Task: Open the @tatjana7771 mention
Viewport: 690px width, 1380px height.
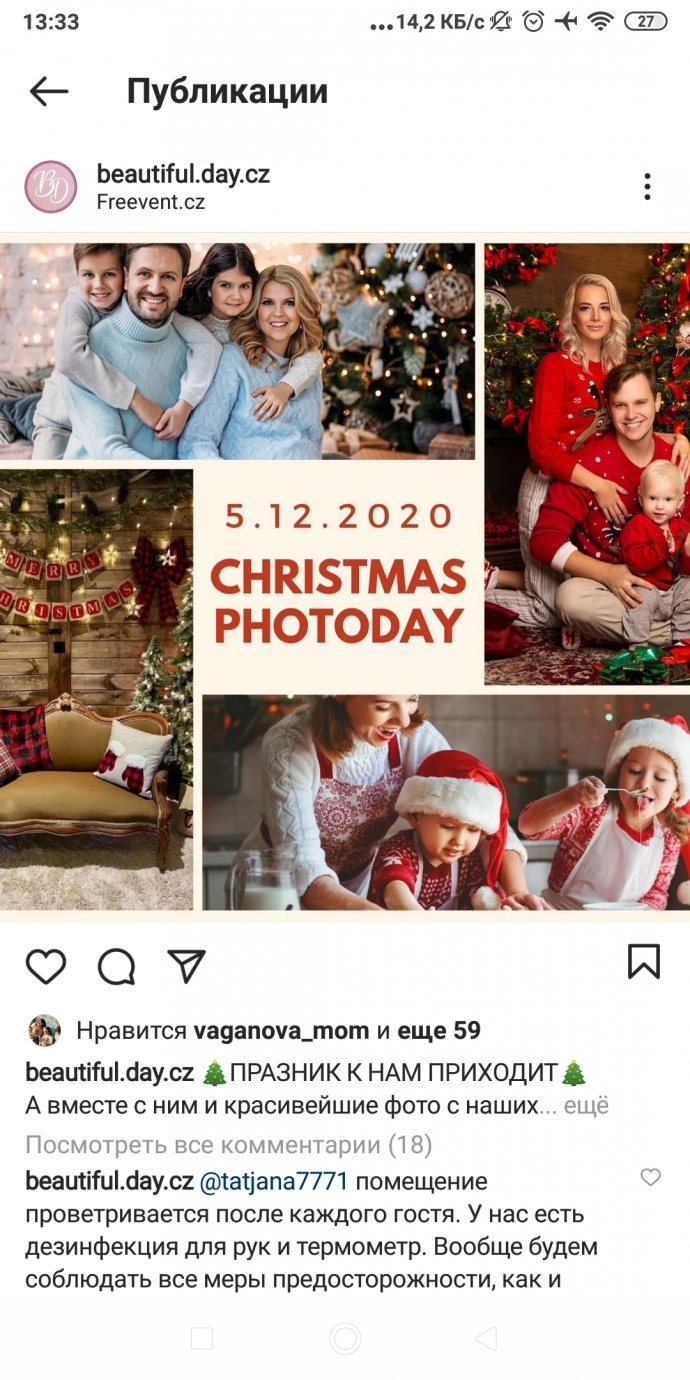Action: (274, 1182)
